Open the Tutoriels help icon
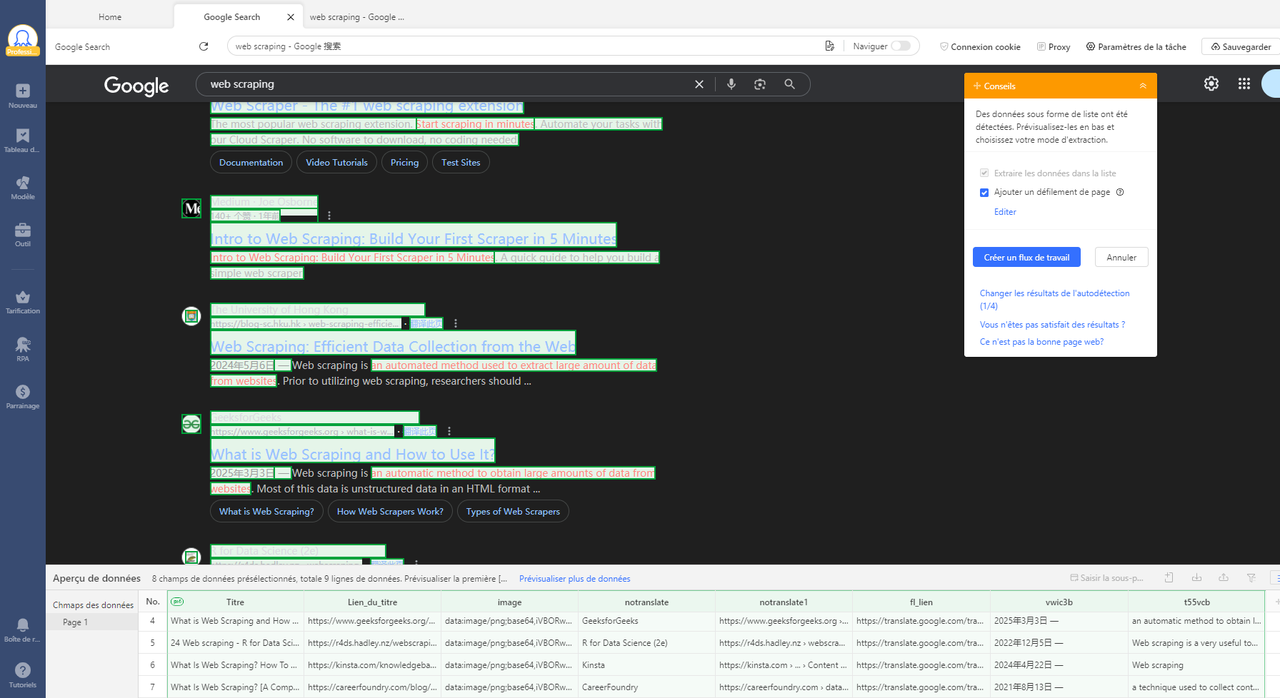This screenshot has width=1280, height=698. click(22, 670)
